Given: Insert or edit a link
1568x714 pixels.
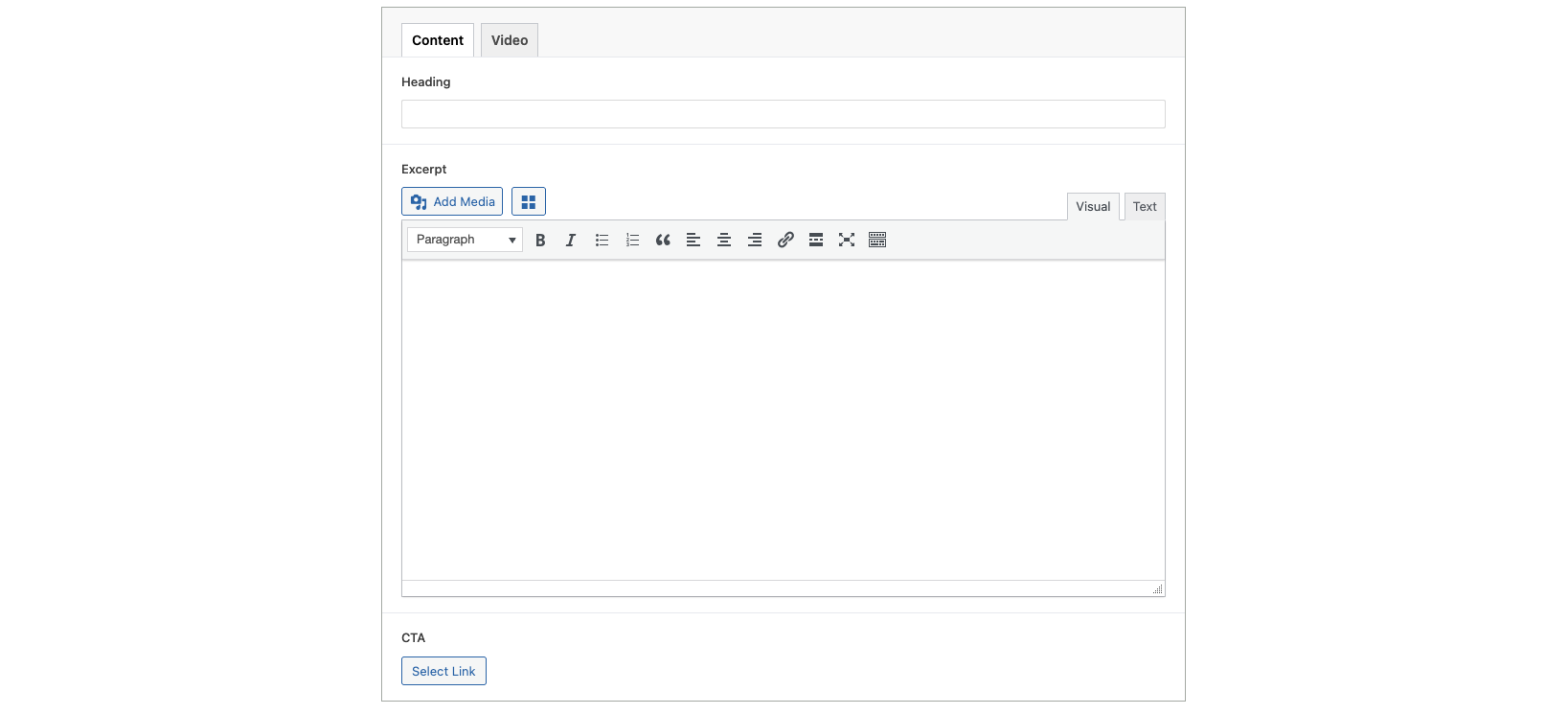Looking at the screenshot, I should point(785,241).
